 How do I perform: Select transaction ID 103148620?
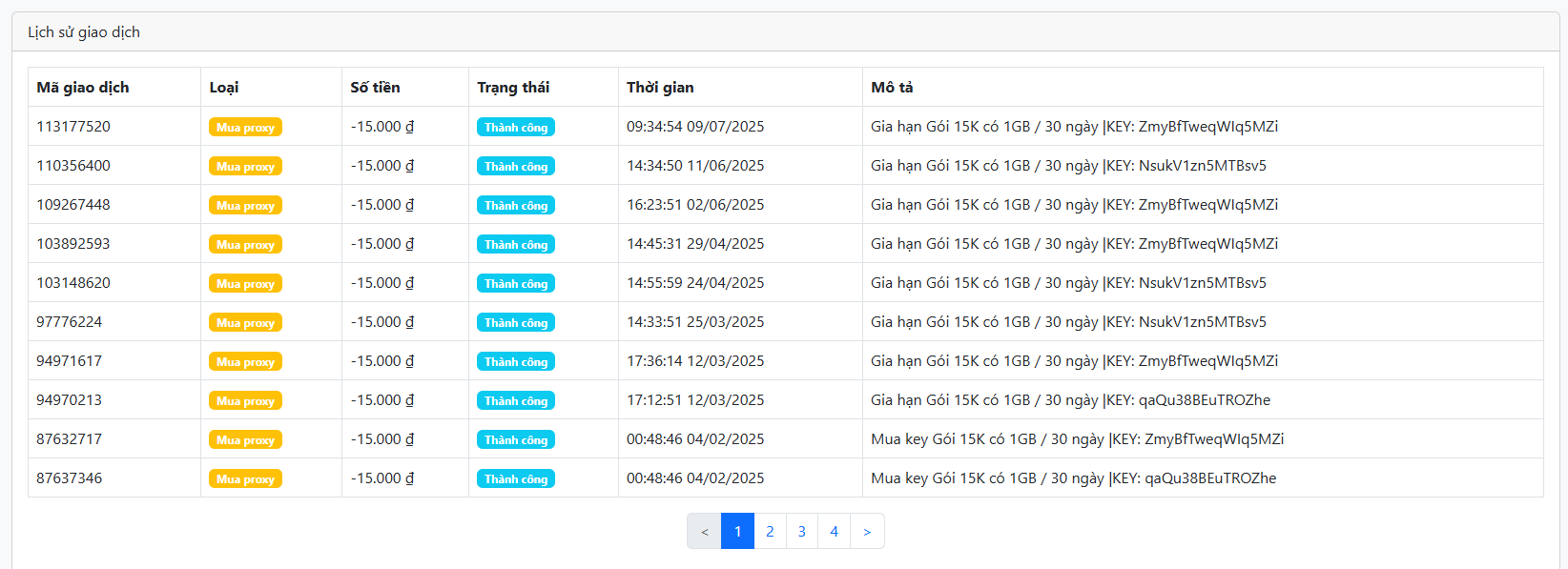[x=73, y=282]
